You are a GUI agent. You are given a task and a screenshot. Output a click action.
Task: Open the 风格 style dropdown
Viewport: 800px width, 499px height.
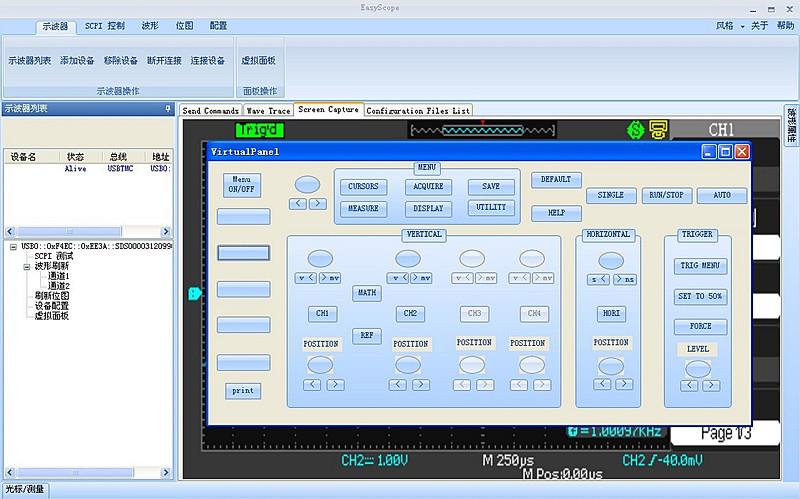[x=730, y=26]
